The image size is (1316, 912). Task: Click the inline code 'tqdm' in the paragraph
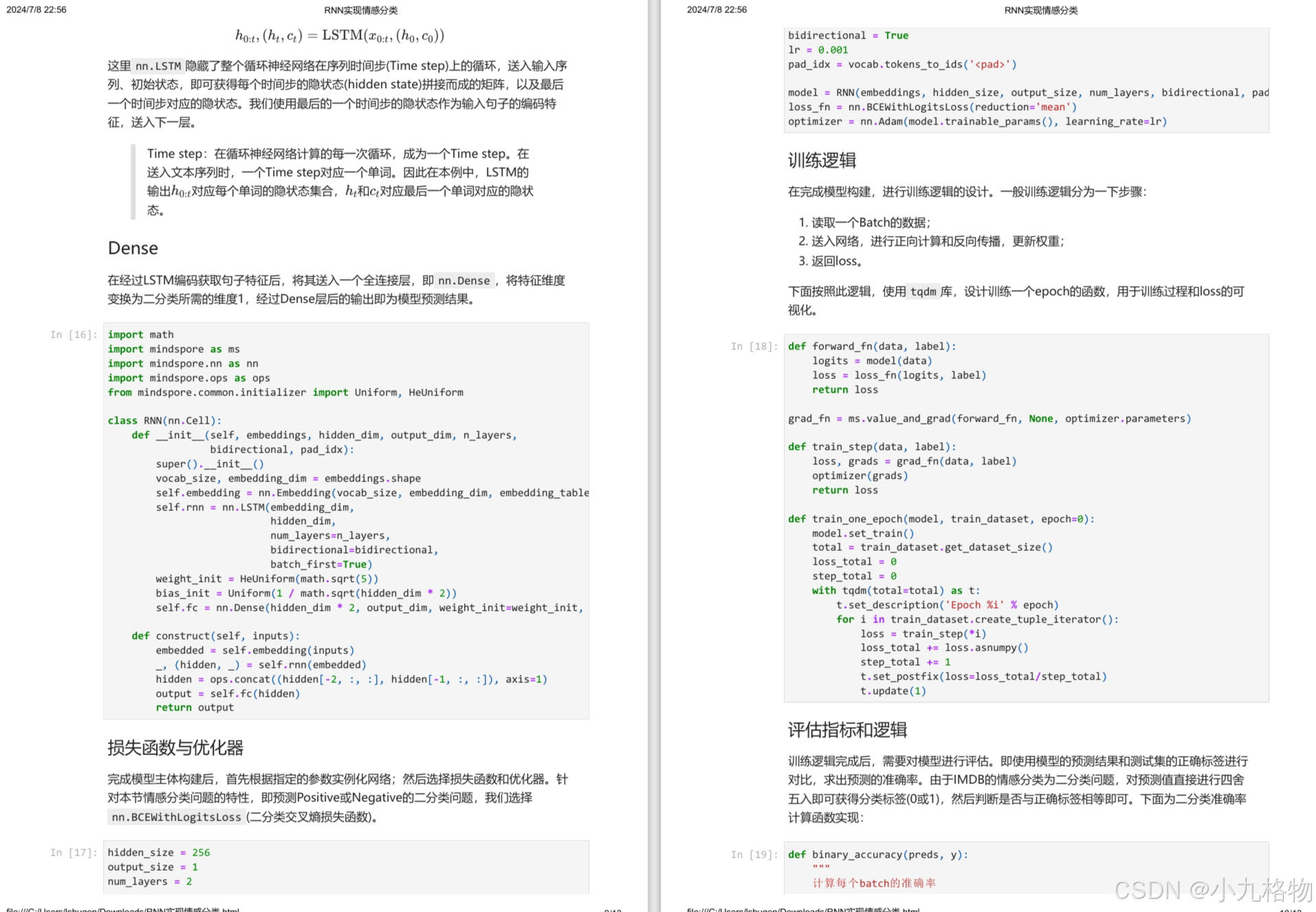tap(923, 292)
